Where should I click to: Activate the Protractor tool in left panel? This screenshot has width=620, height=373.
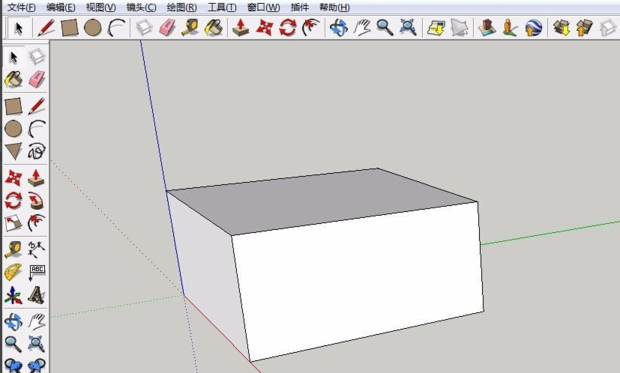tap(13, 272)
